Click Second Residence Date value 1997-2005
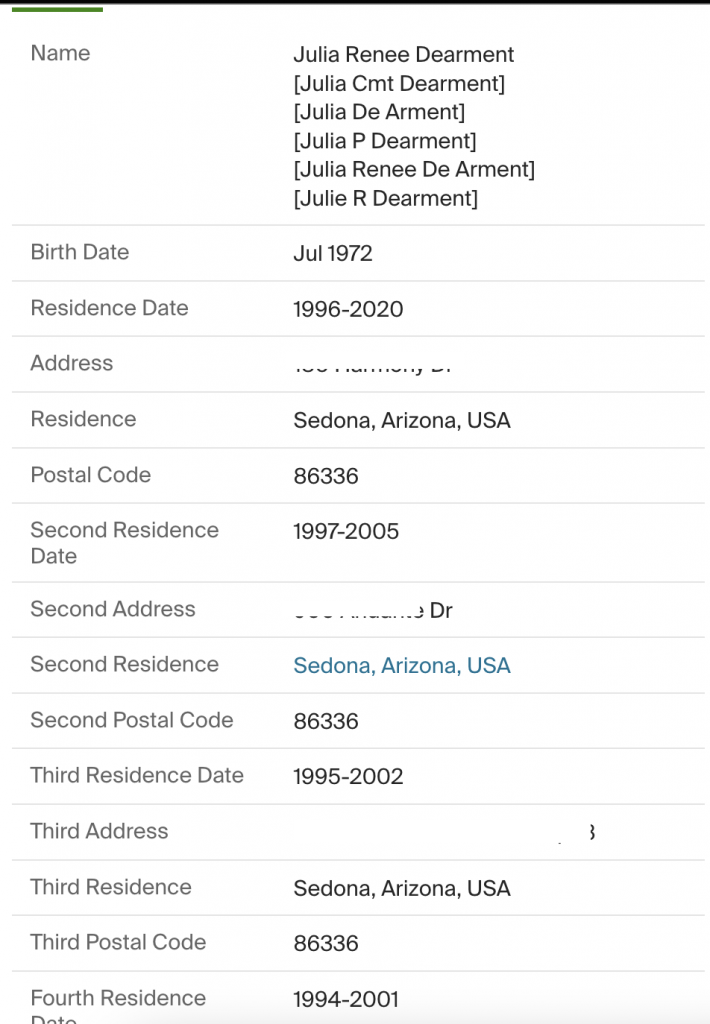 click(x=345, y=532)
